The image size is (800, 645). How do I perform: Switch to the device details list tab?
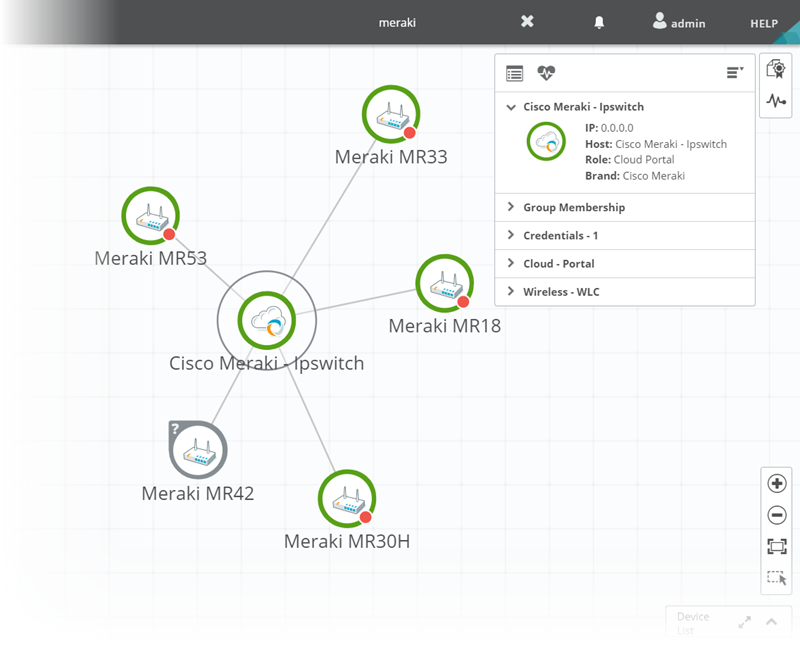pos(514,73)
